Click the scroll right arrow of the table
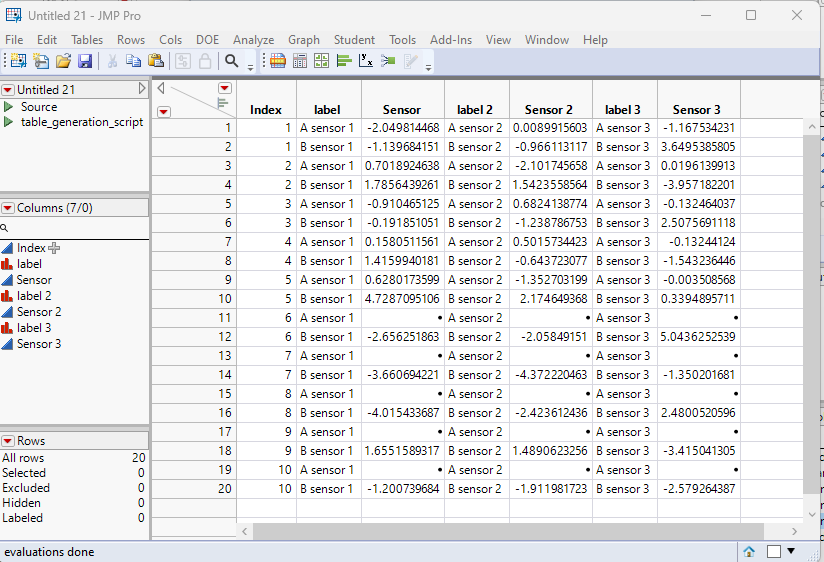Viewport: 824px width, 562px height. [795, 532]
